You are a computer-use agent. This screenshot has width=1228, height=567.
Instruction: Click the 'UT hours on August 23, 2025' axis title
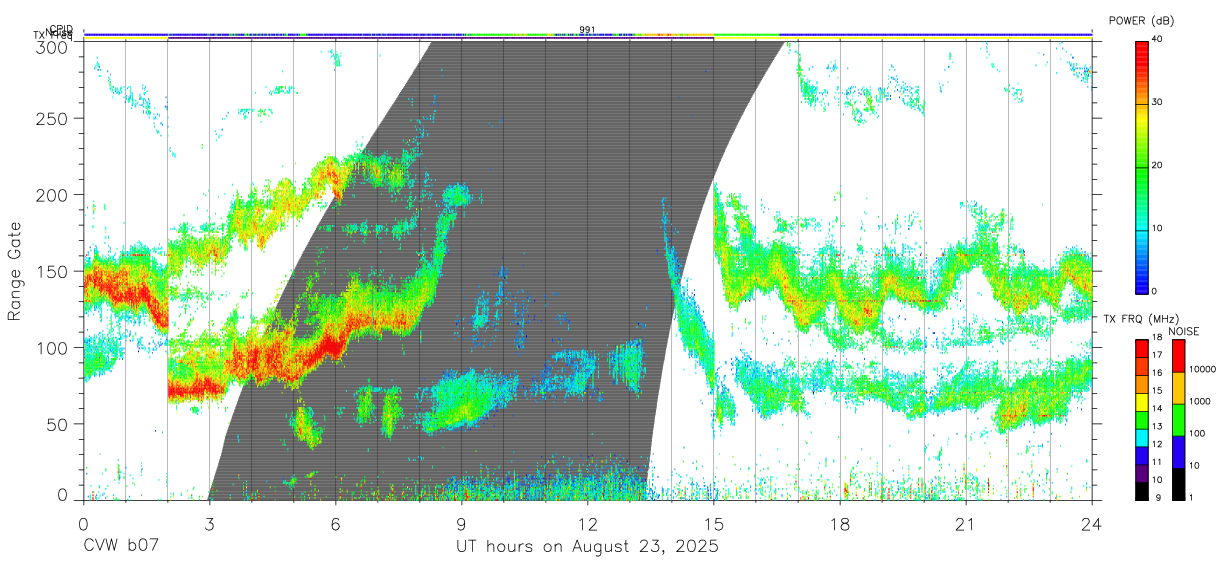pyautogui.click(x=587, y=547)
